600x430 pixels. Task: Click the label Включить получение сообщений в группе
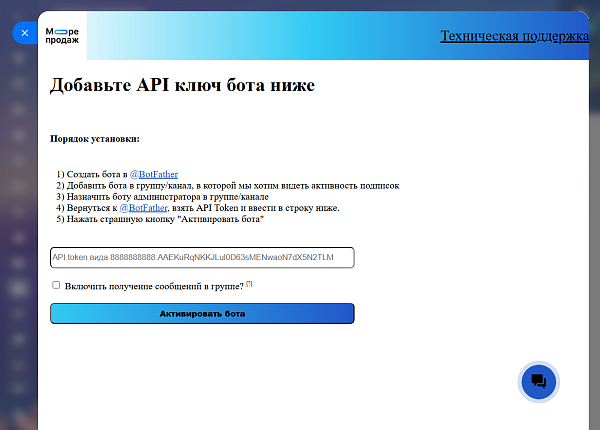pyautogui.click(x=154, y=286)
